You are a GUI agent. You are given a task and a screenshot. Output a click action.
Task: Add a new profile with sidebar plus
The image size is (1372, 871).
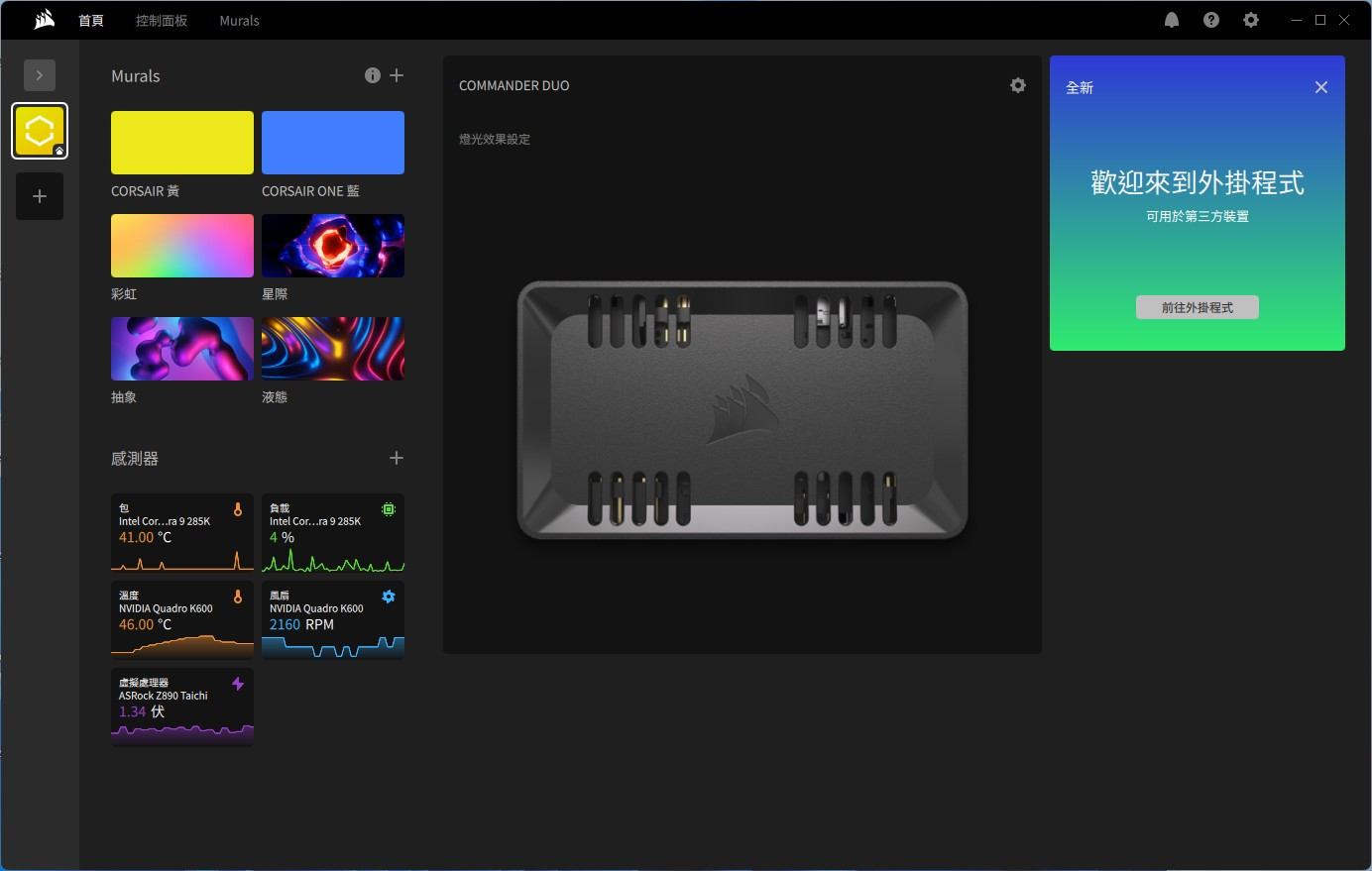pos(40,196)
